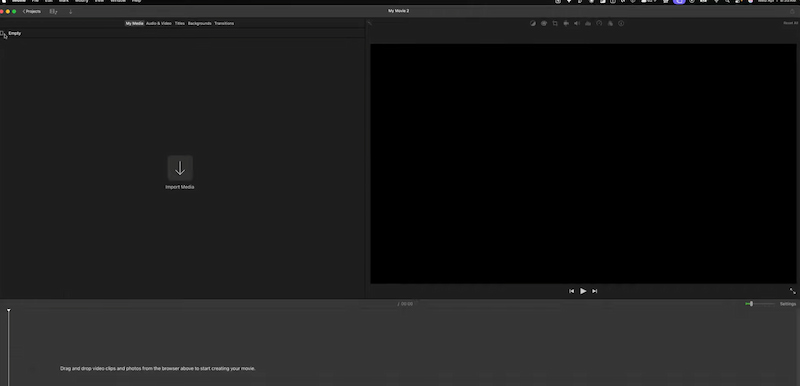Open timeline Settings

[788, 304]
